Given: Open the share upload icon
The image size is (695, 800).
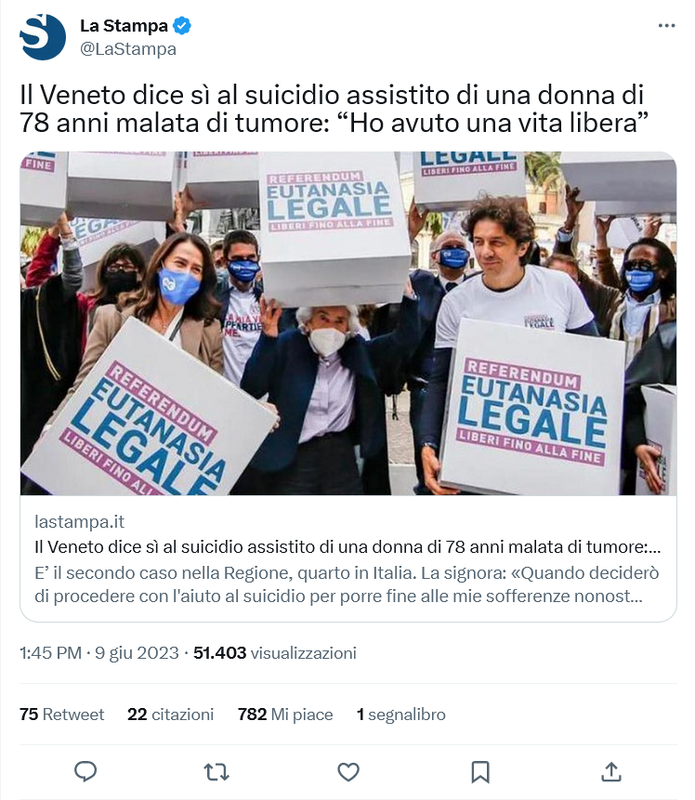Looking at the screenshot, I should (x=611, y=771).
